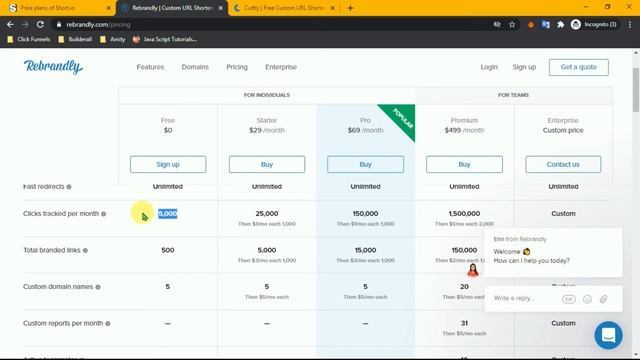Click the 500 branded links value
Viewport: 640px width, 360px height.
point(168,250)
